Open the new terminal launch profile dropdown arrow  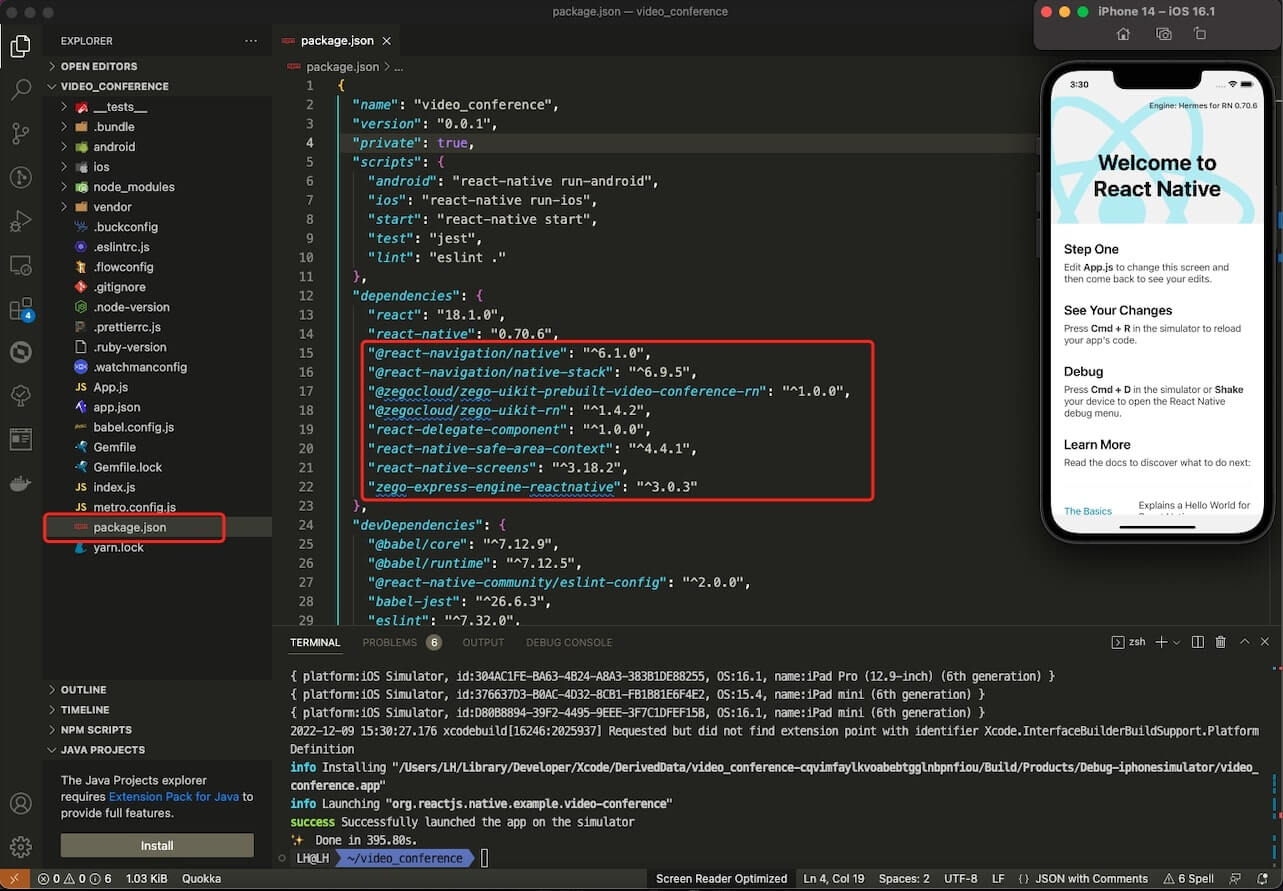tap(1176, 642)
